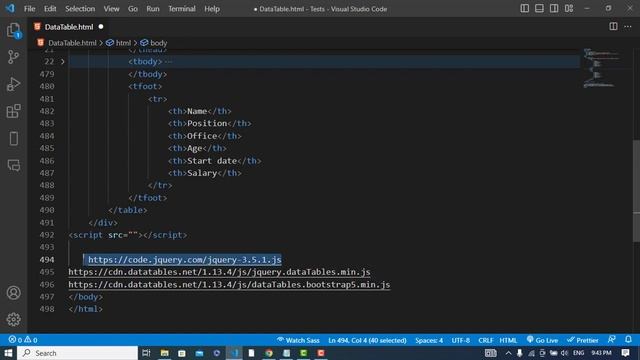Click the feedback icon in status bar
The image size is (640, 360).
pos(611,340)
